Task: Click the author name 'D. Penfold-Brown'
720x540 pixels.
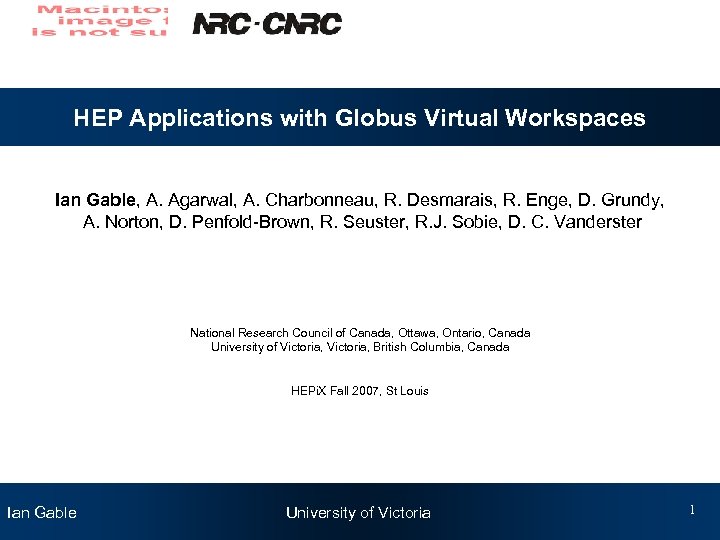Action: (239, 222)
